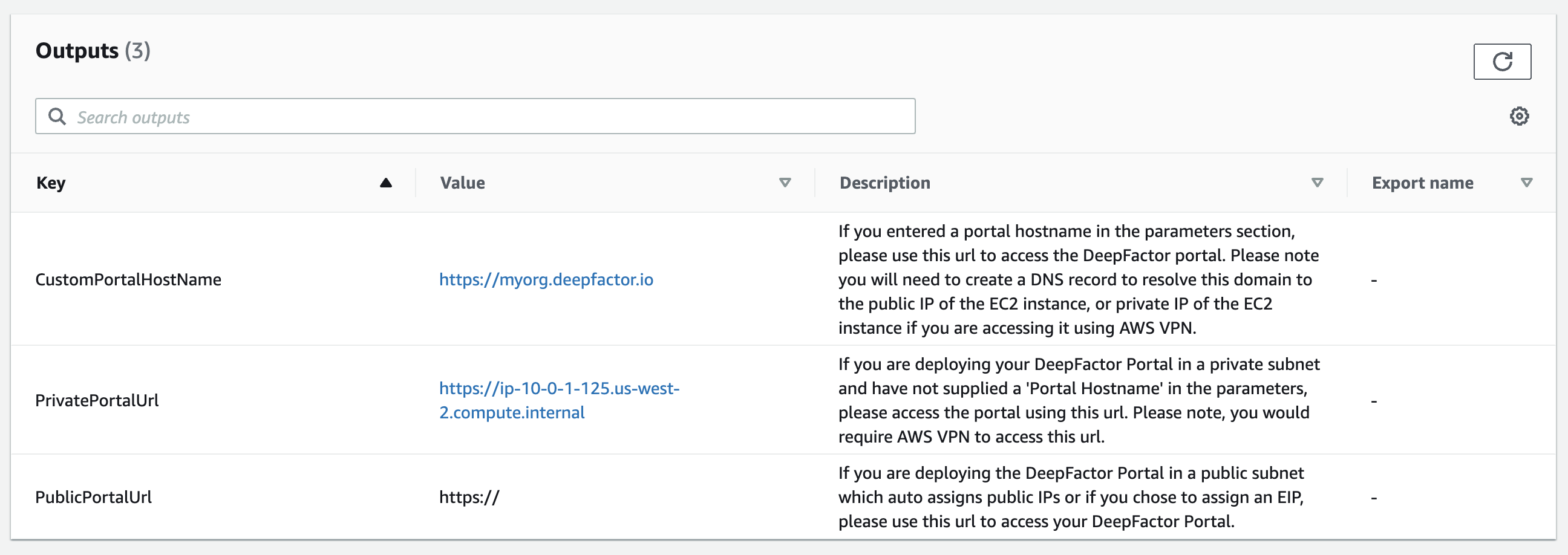
Task: Click the Export name header label
Action: click(x=1422, y=183)
